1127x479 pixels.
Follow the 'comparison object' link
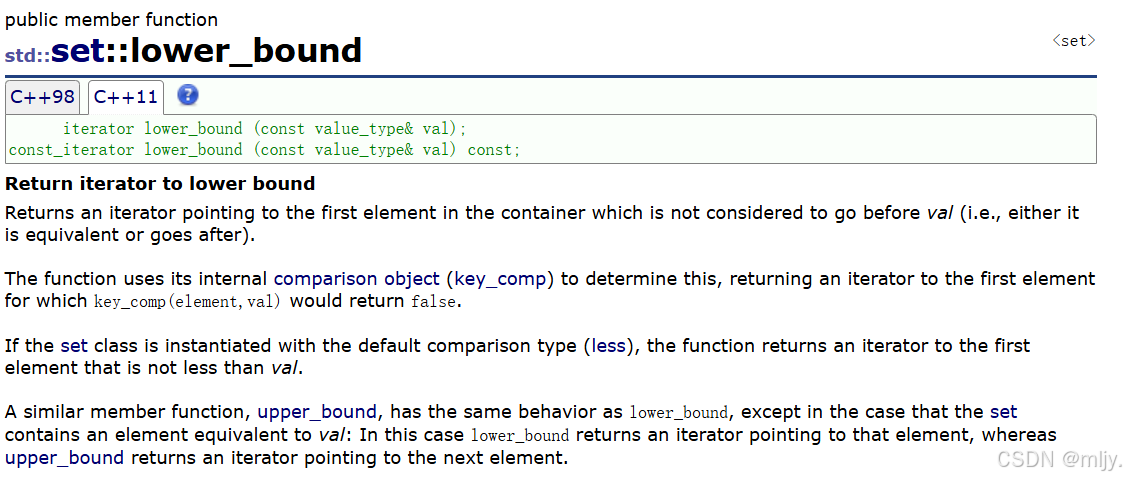356,279
